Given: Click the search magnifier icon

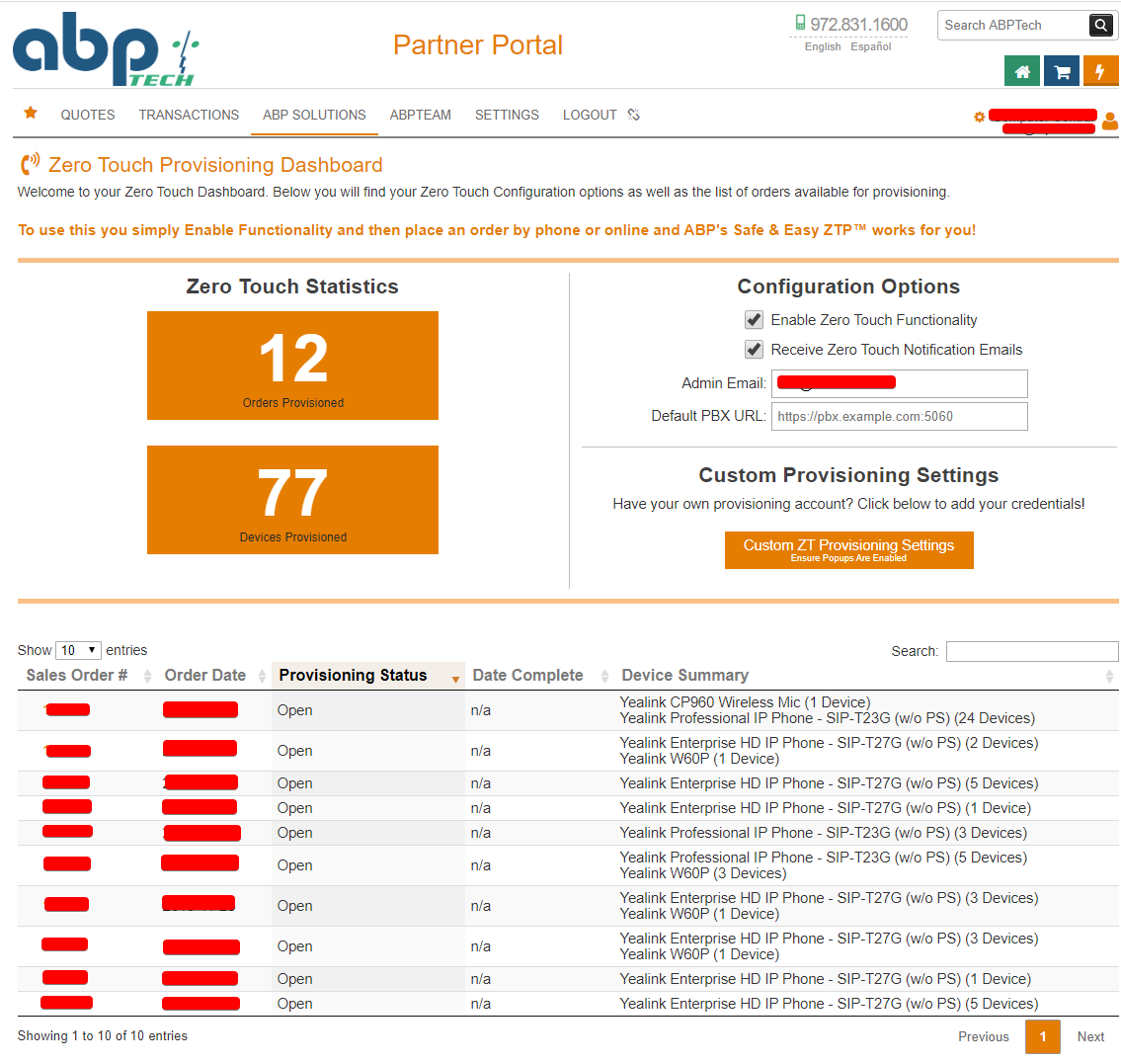Looking at the screenshot, I should (1101, 25).
